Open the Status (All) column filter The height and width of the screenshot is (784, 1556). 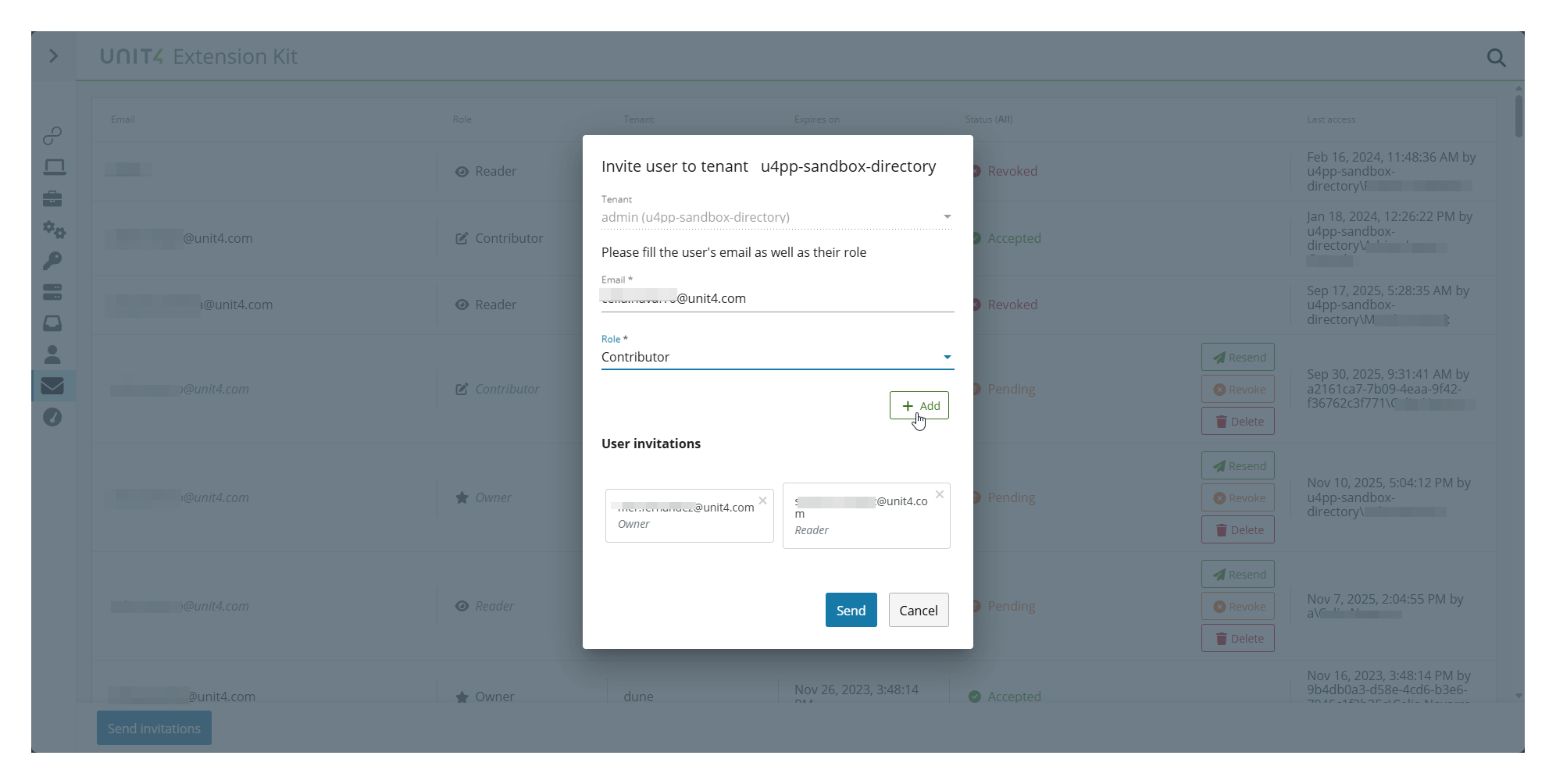(x=987, y=119)
